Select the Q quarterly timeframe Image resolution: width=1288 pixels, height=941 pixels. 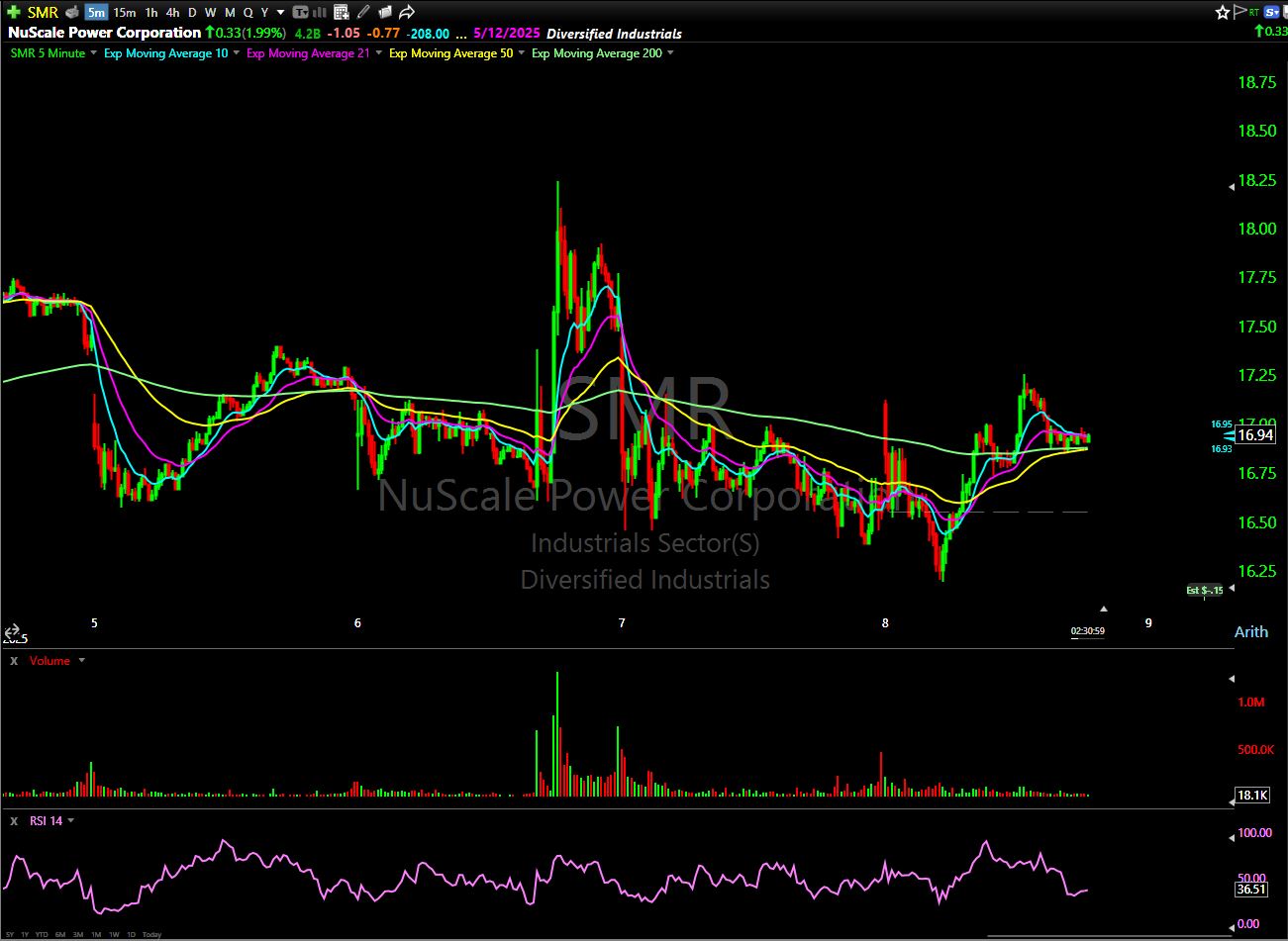click(x=248, y=13)
